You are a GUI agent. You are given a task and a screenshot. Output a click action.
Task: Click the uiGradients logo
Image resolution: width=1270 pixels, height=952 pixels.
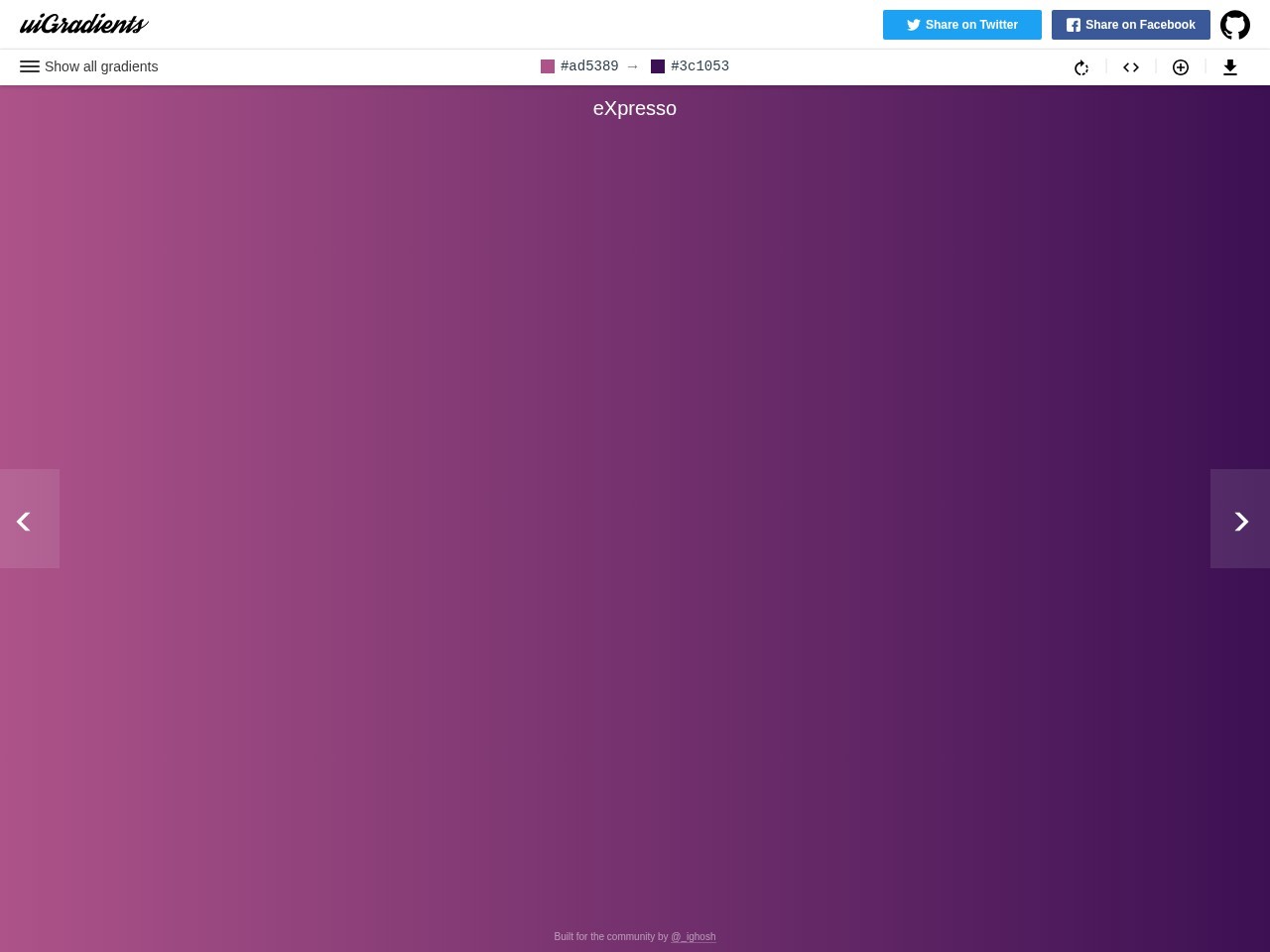pos(84,24)
